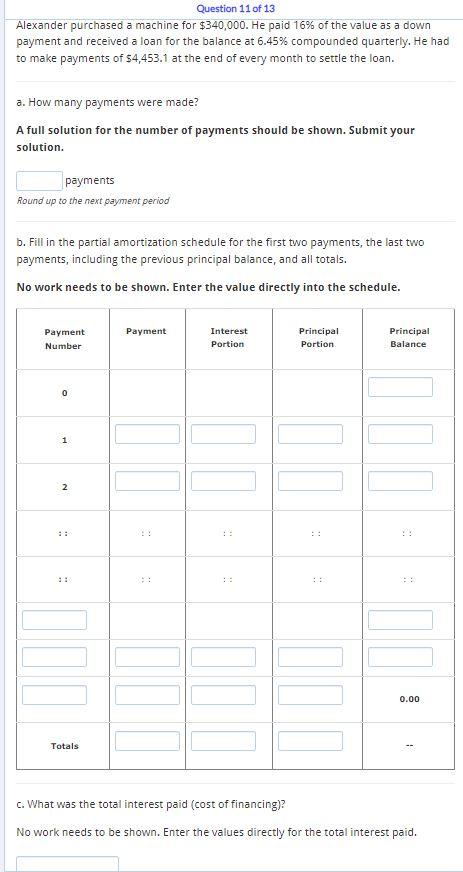Select last row Payment amount field
This screenshot has width=463, height=872.
pos(147,695)
